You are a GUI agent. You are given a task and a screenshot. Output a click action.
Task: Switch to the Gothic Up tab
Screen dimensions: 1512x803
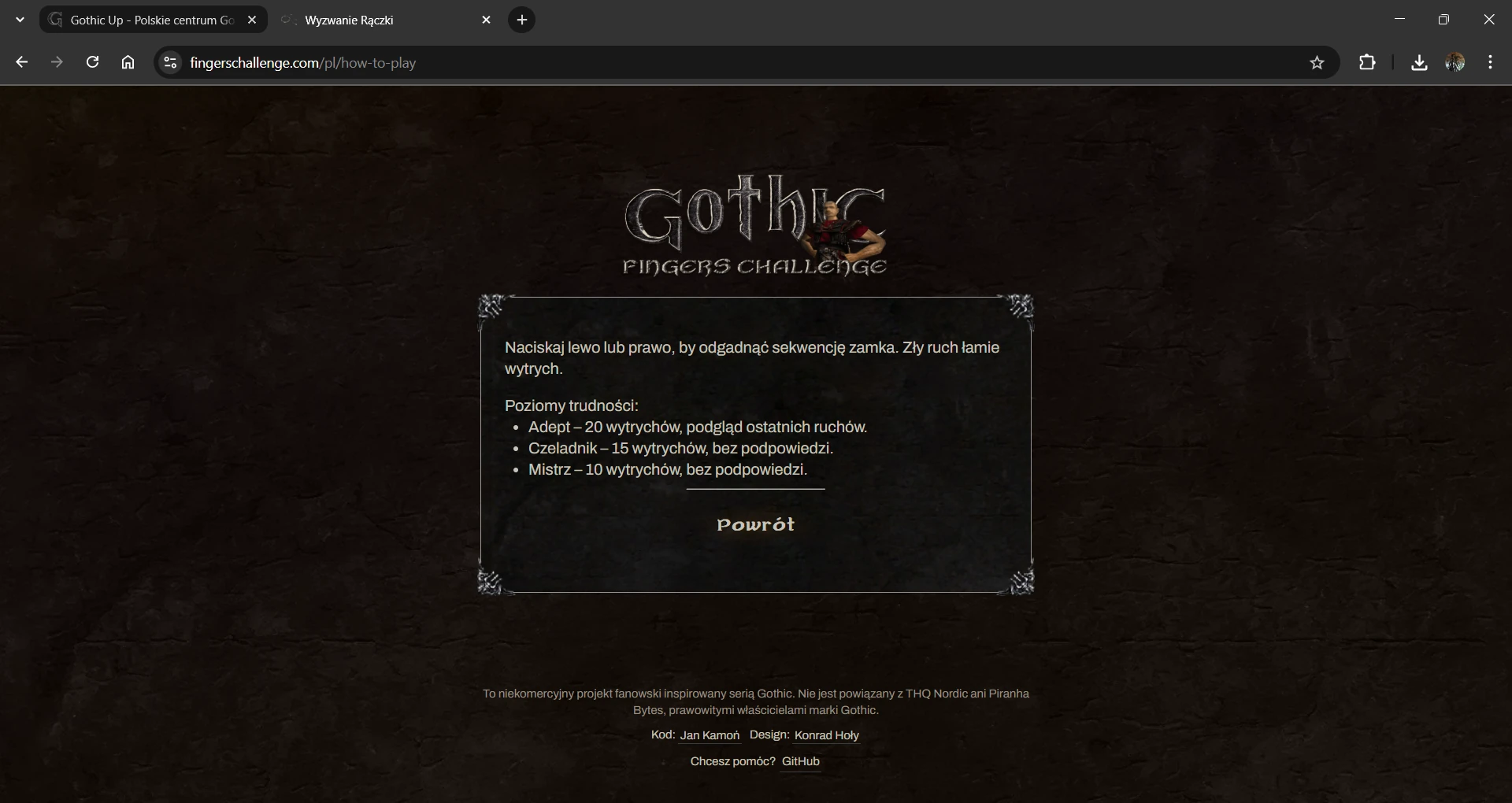coord(154,20)
